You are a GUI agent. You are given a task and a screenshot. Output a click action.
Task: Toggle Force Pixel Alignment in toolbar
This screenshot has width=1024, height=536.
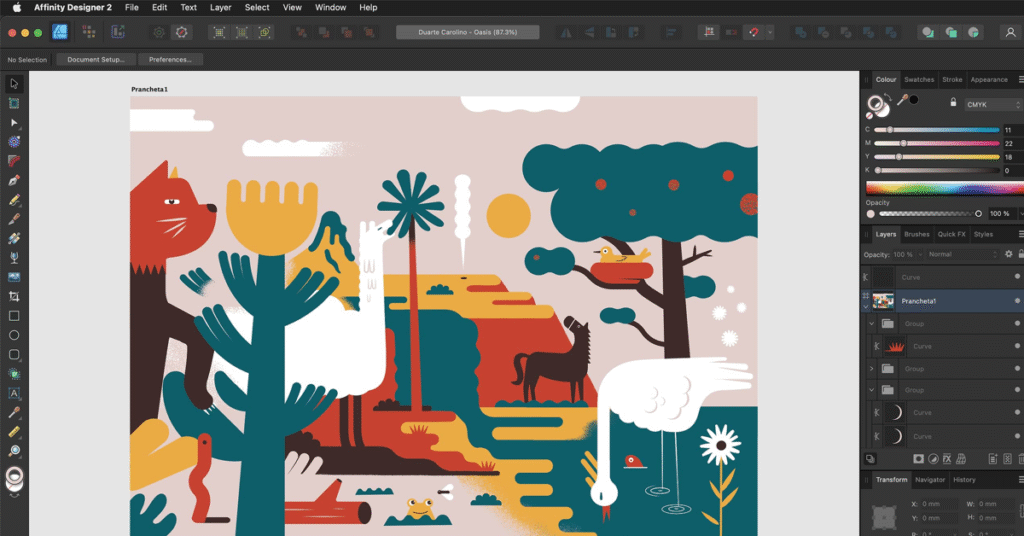click(x=709, y=32)
